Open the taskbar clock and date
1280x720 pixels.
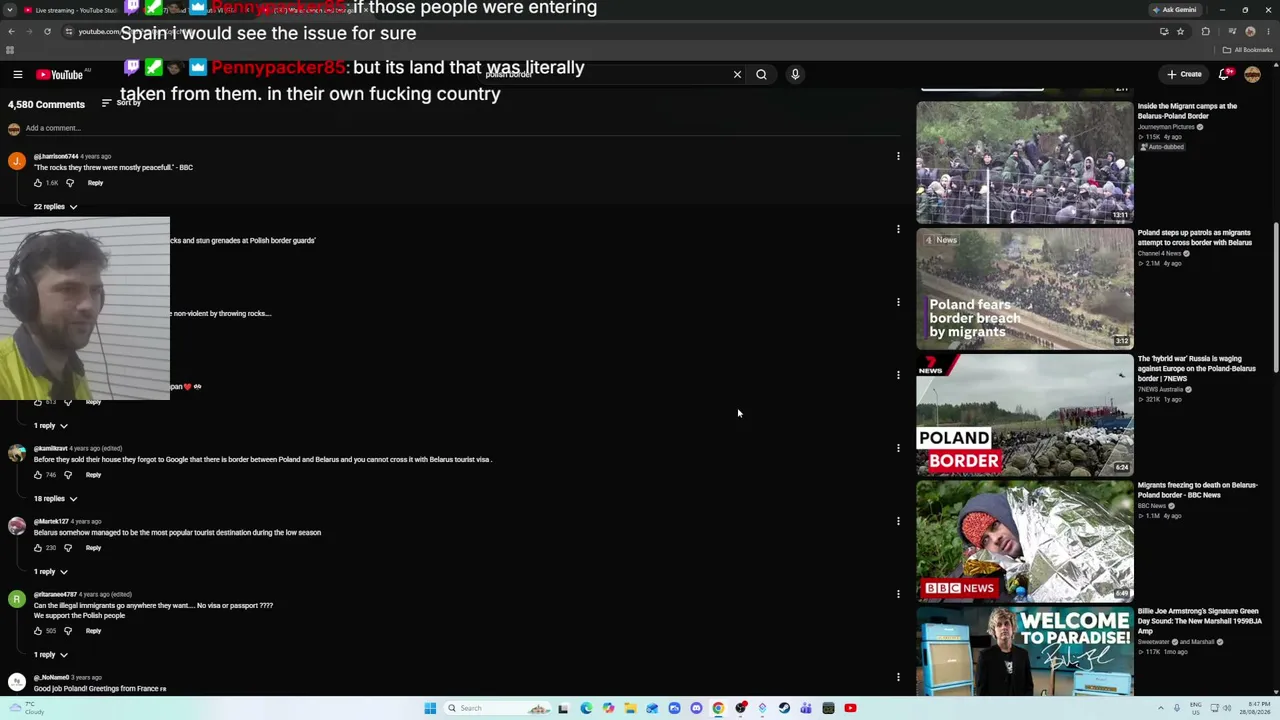[1255, 708]
